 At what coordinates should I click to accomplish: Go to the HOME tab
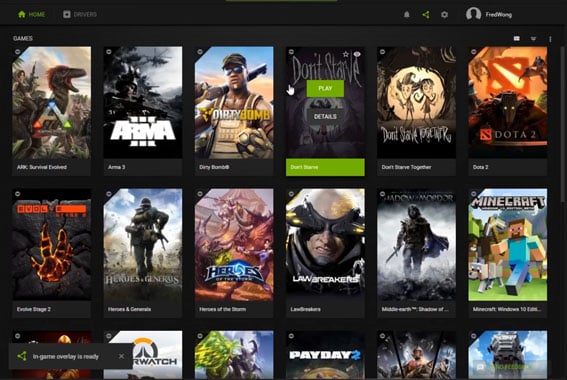coord(31,14)
